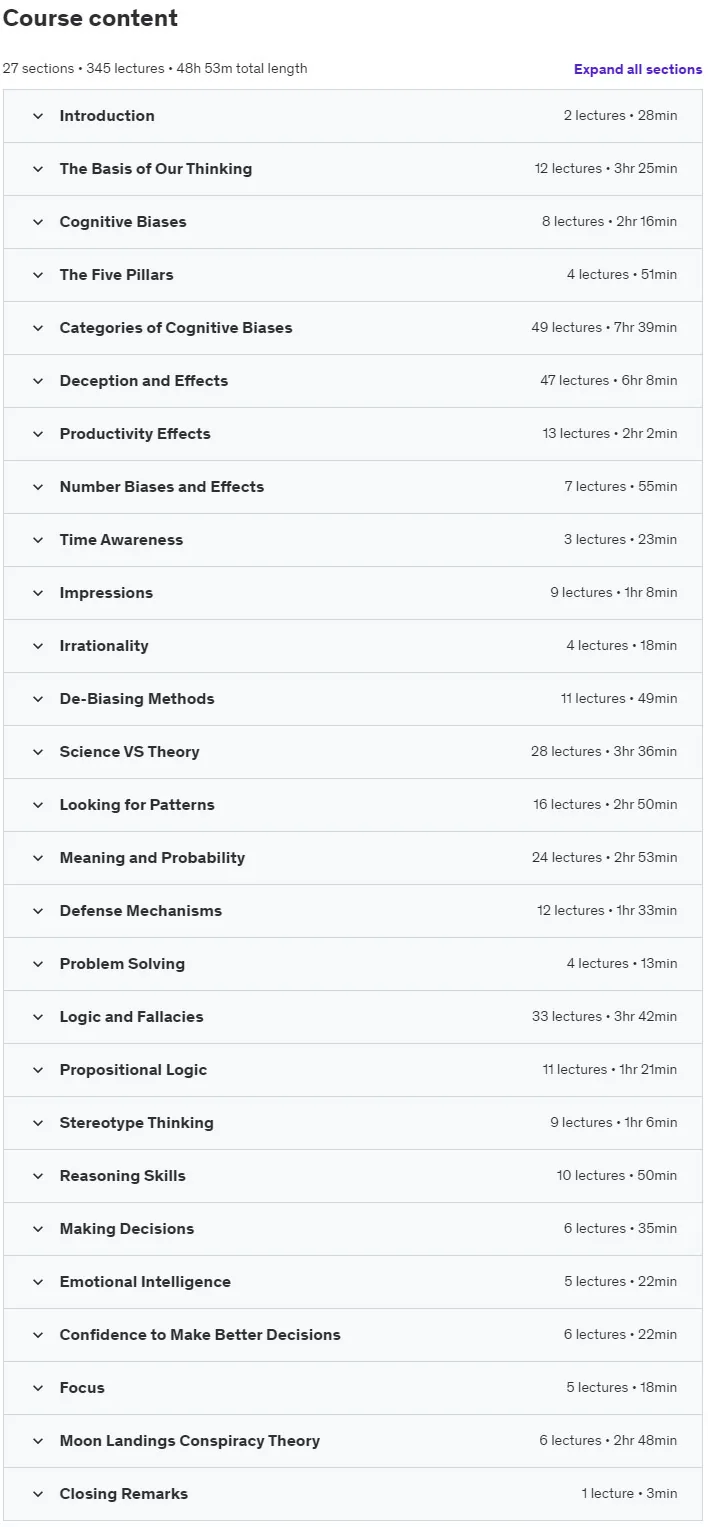Open Productivity Effects section title
Screen dimensions: 708x1527
135,434
